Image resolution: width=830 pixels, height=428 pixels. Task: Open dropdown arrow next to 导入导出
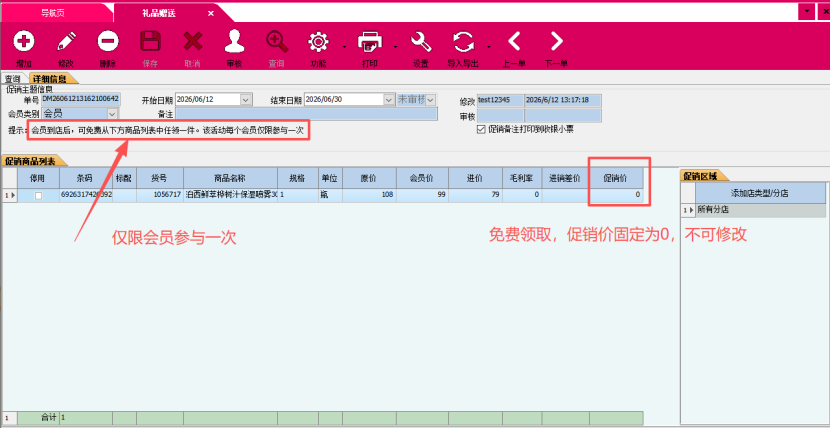coord(489,47)
